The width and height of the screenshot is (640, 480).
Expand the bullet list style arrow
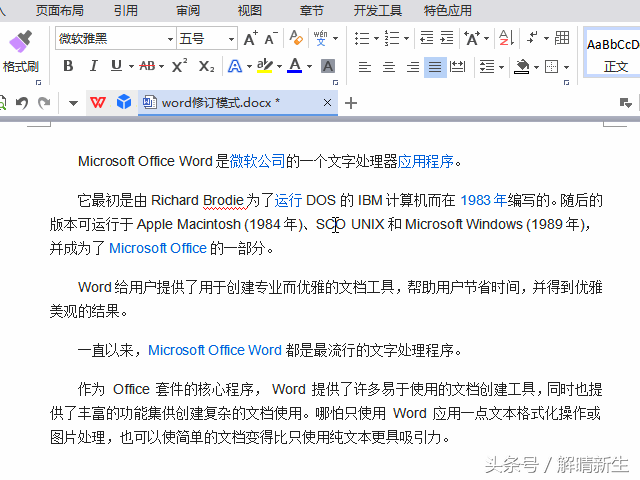point(376,39)
